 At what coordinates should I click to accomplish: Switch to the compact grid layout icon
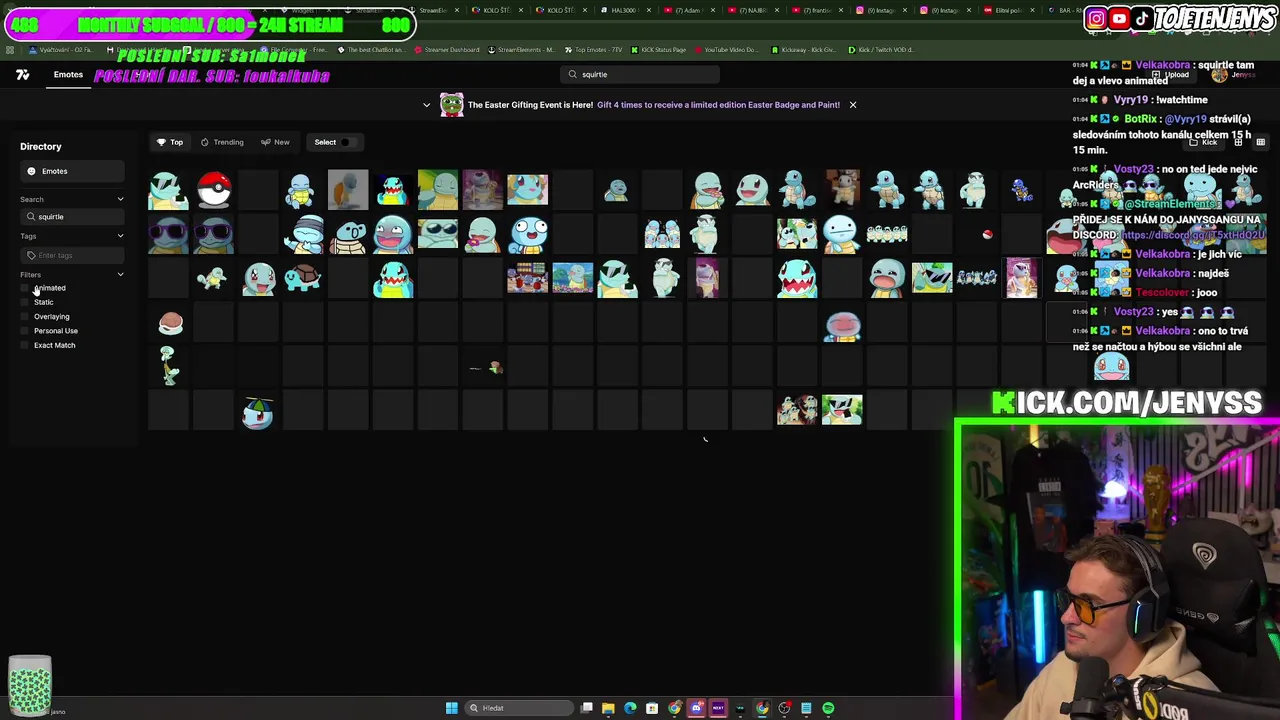1260,142
